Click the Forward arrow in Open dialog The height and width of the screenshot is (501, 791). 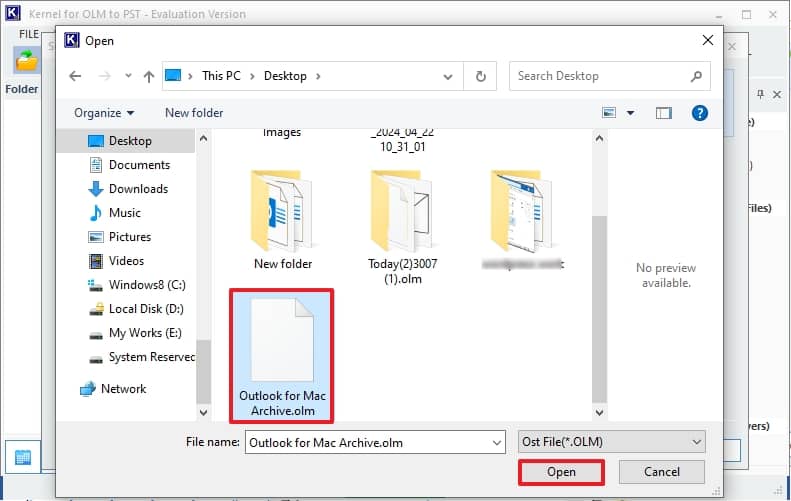(x=104, y=76)
